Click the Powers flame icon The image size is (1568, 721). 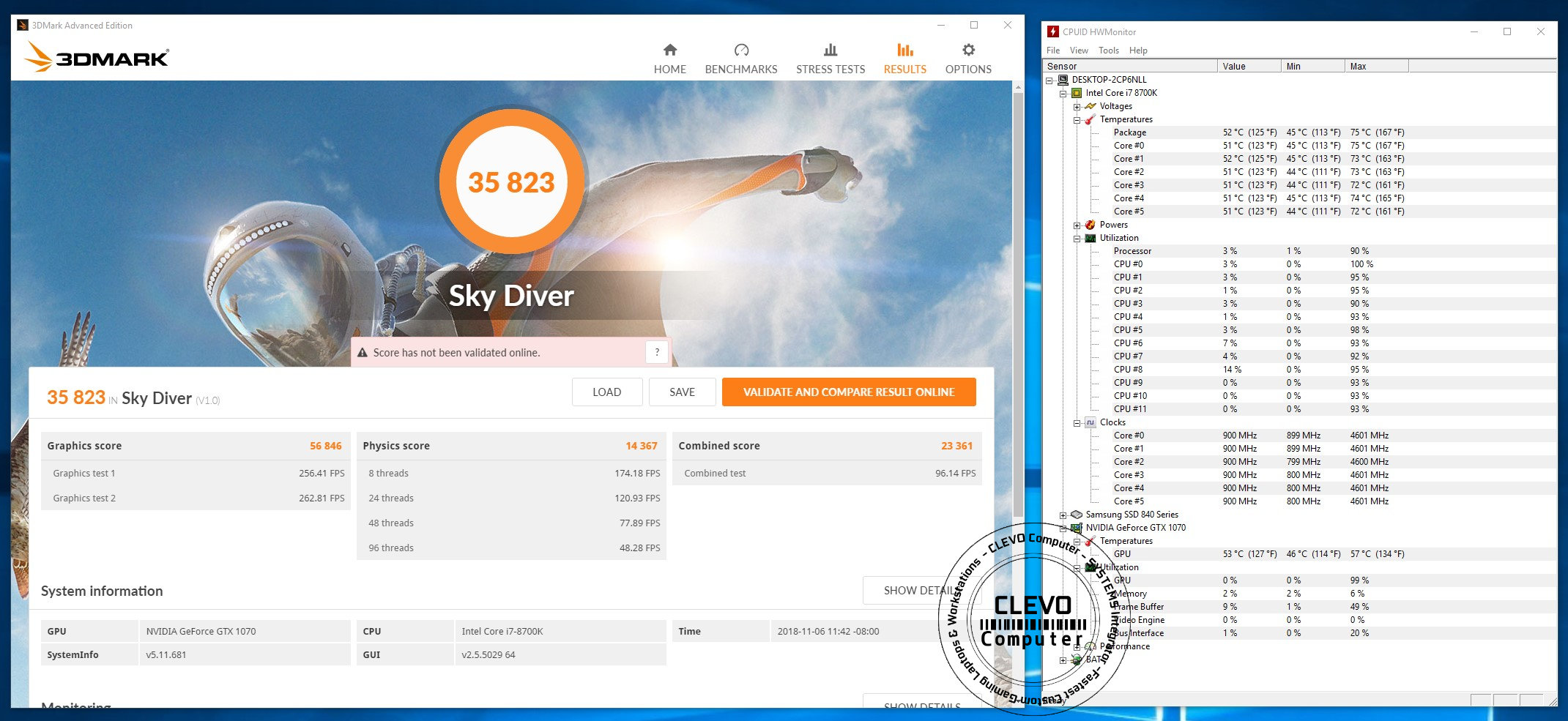(1090, 225)
